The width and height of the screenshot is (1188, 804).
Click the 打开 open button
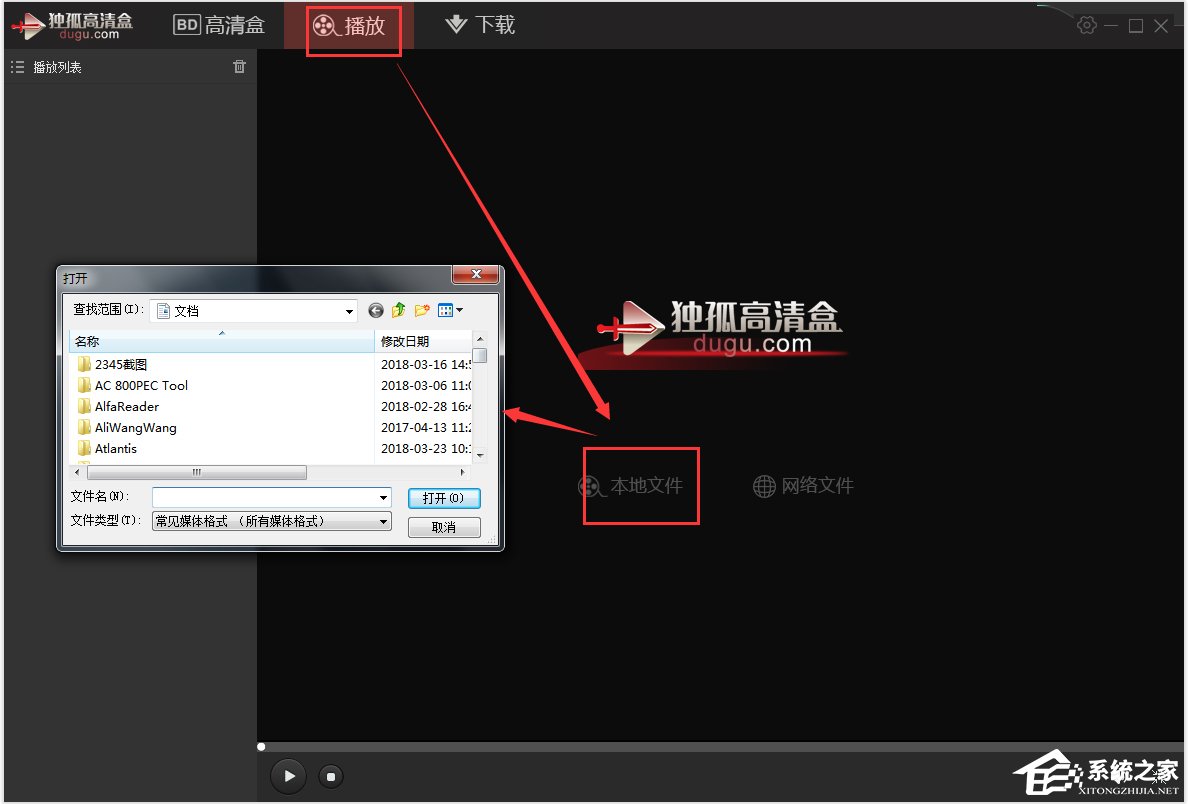pyautogui.click(x=444, y=498)
